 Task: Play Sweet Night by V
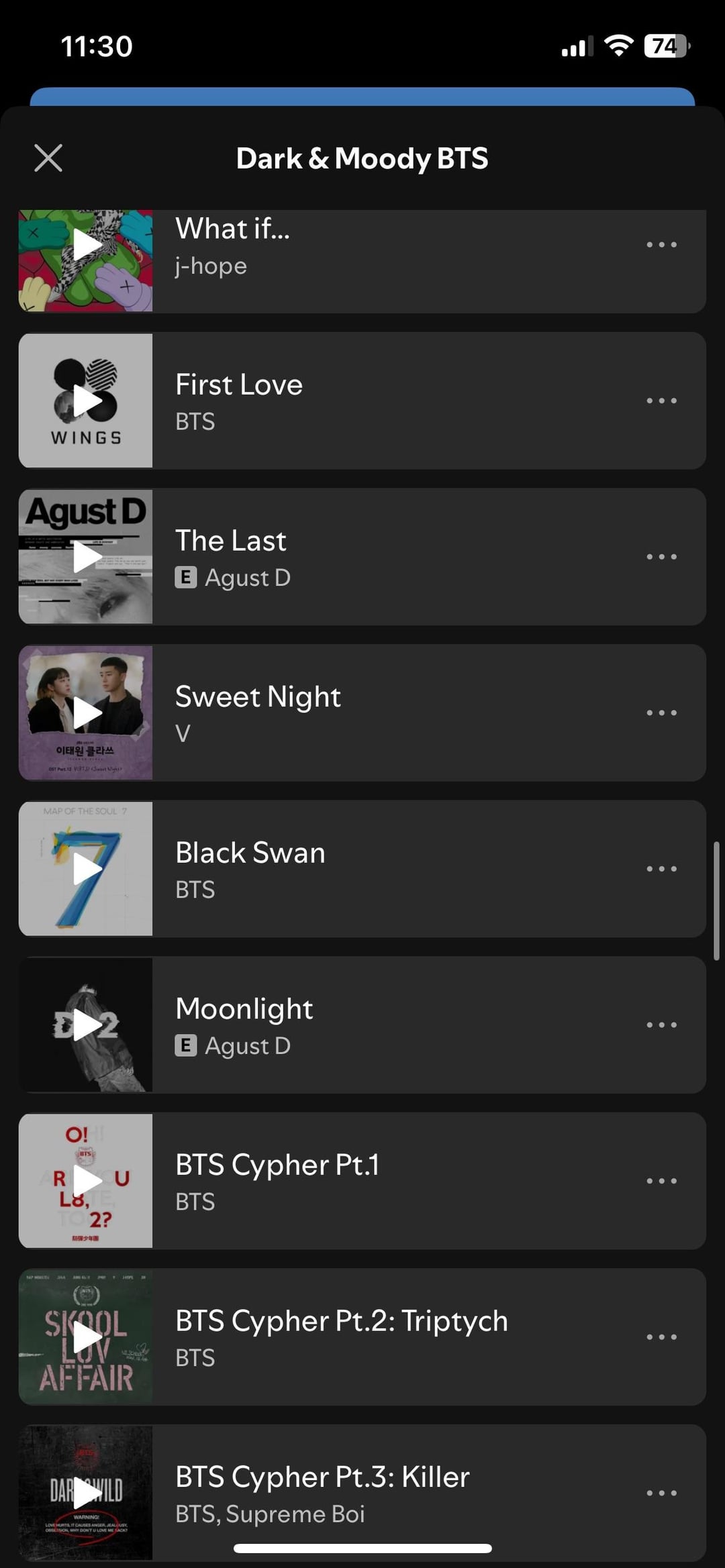[87, 713]
